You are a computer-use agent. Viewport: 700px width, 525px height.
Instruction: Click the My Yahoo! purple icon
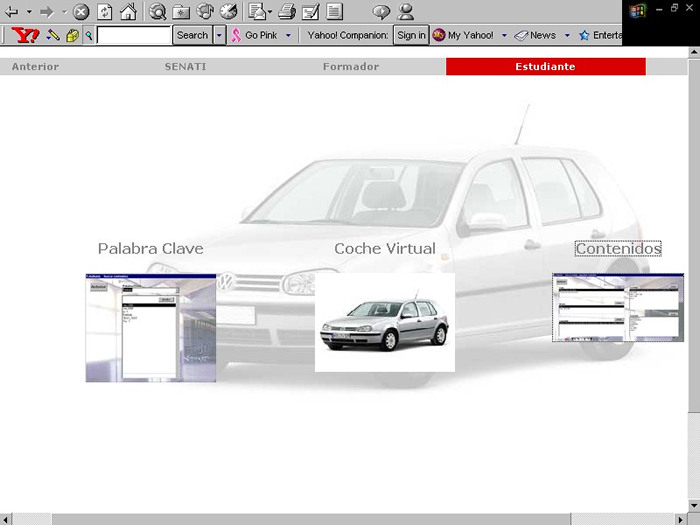[439, 35]
